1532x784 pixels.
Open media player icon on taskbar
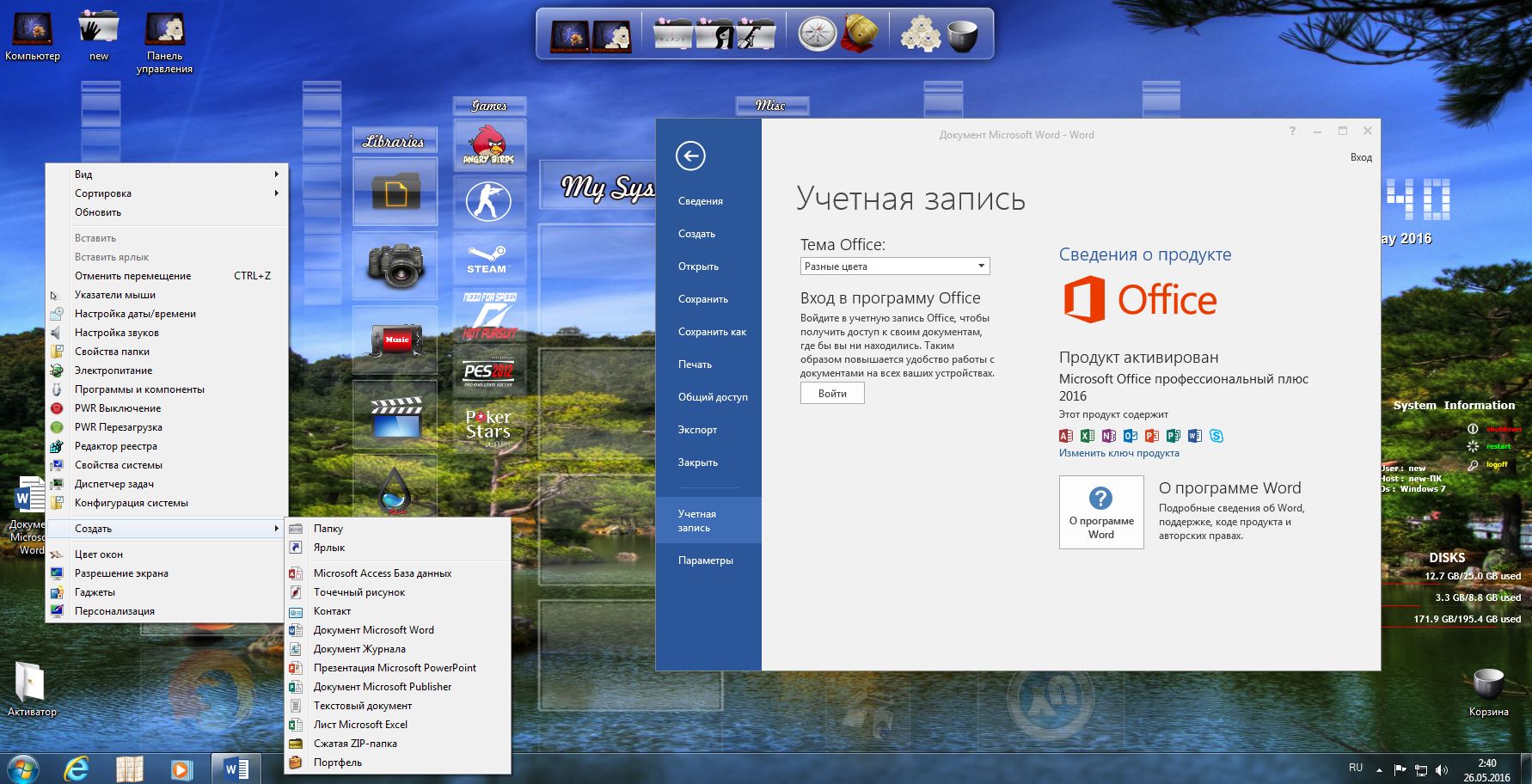tap(181, 769)
